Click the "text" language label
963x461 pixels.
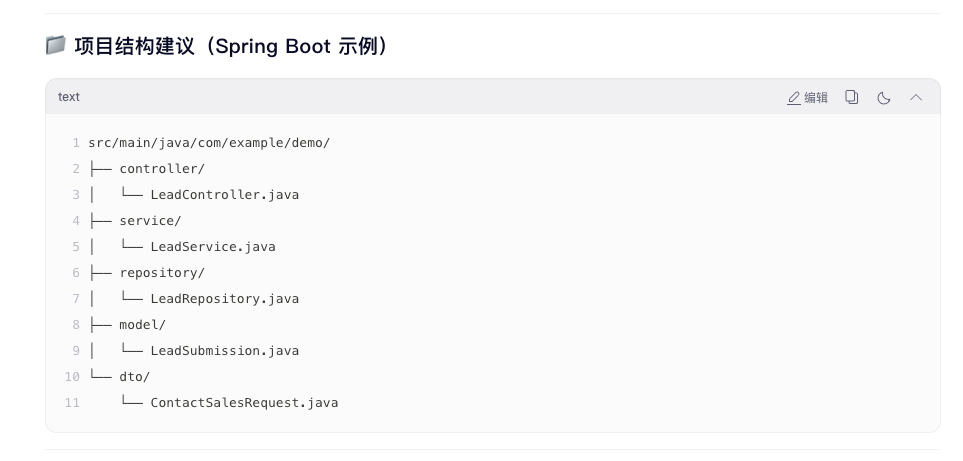(x=69, y=97)
